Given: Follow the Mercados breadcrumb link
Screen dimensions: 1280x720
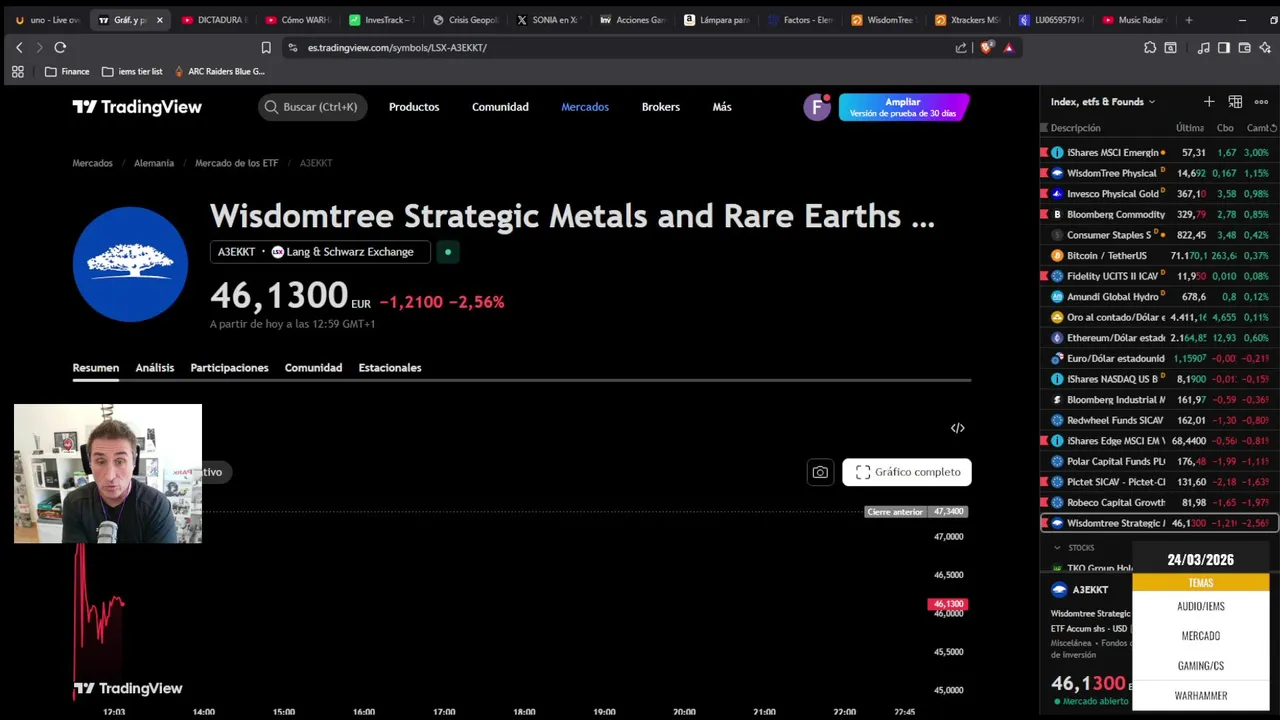Looking at the screenshot, I should (x=92, y=163).
